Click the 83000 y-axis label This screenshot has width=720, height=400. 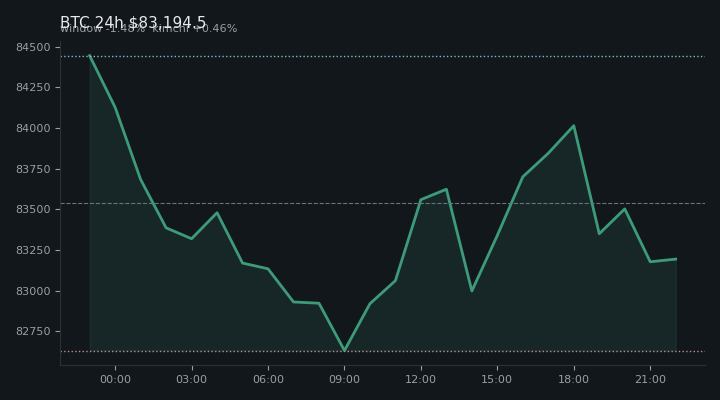(x=33, y=291)
